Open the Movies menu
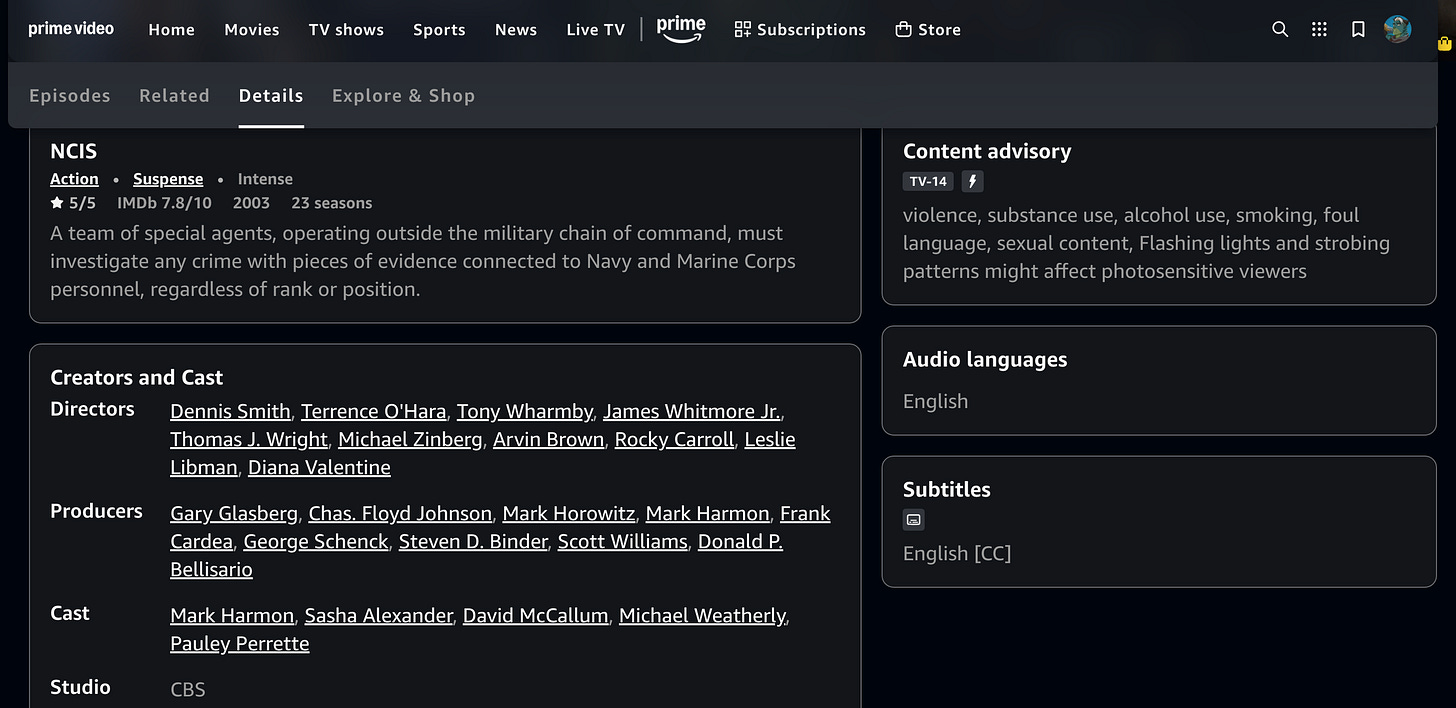Image resolution: width=1456 pixels, height=708 pixels. [x=252, y=30]
